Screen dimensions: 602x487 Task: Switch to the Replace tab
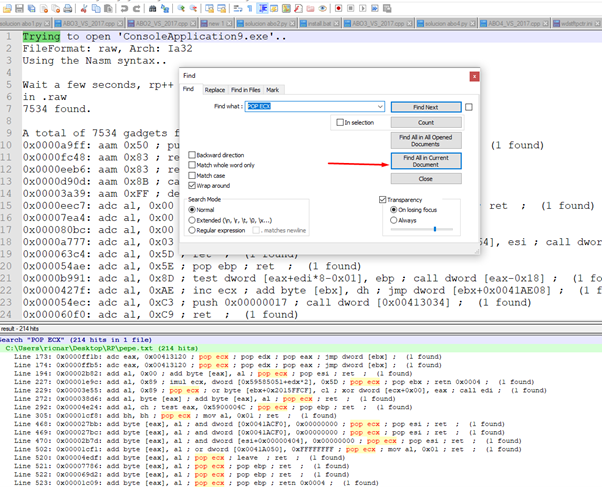215,90
